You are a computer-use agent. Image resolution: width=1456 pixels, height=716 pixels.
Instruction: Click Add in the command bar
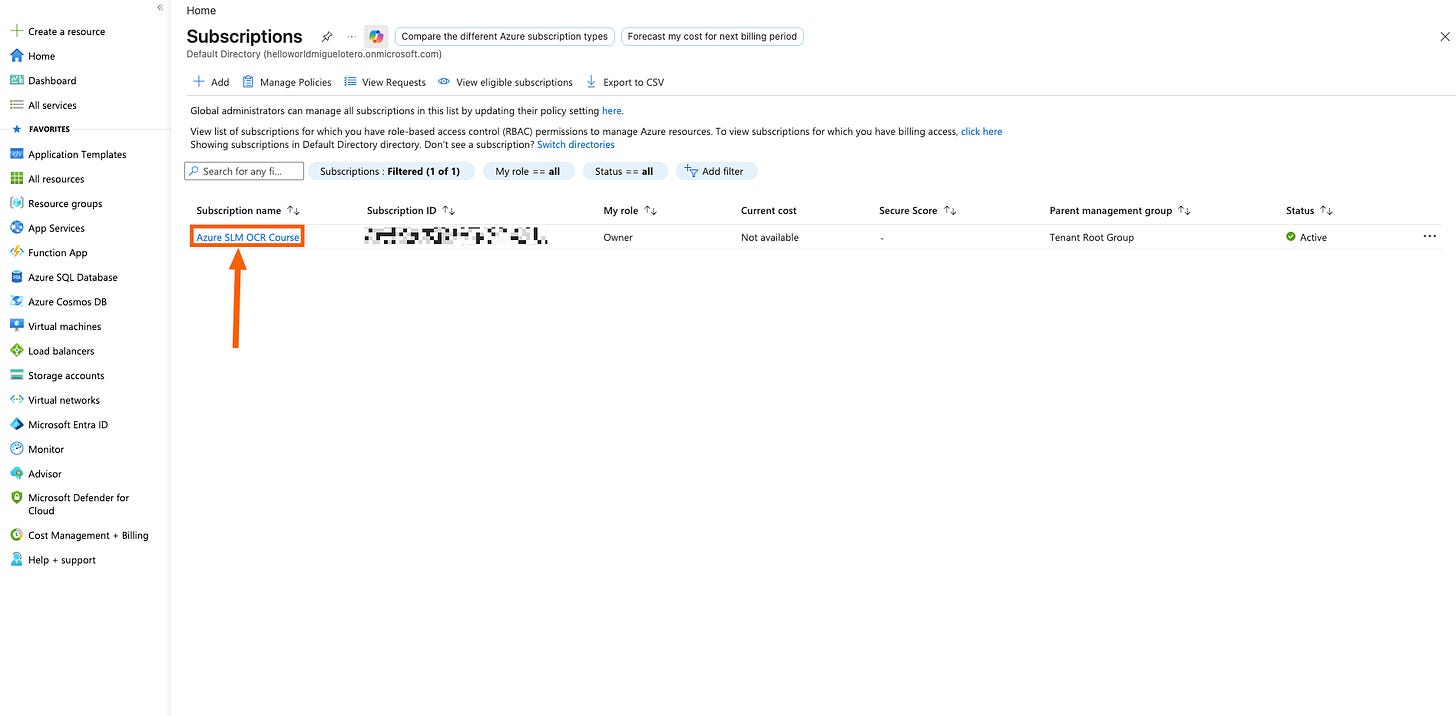[211, 82]
